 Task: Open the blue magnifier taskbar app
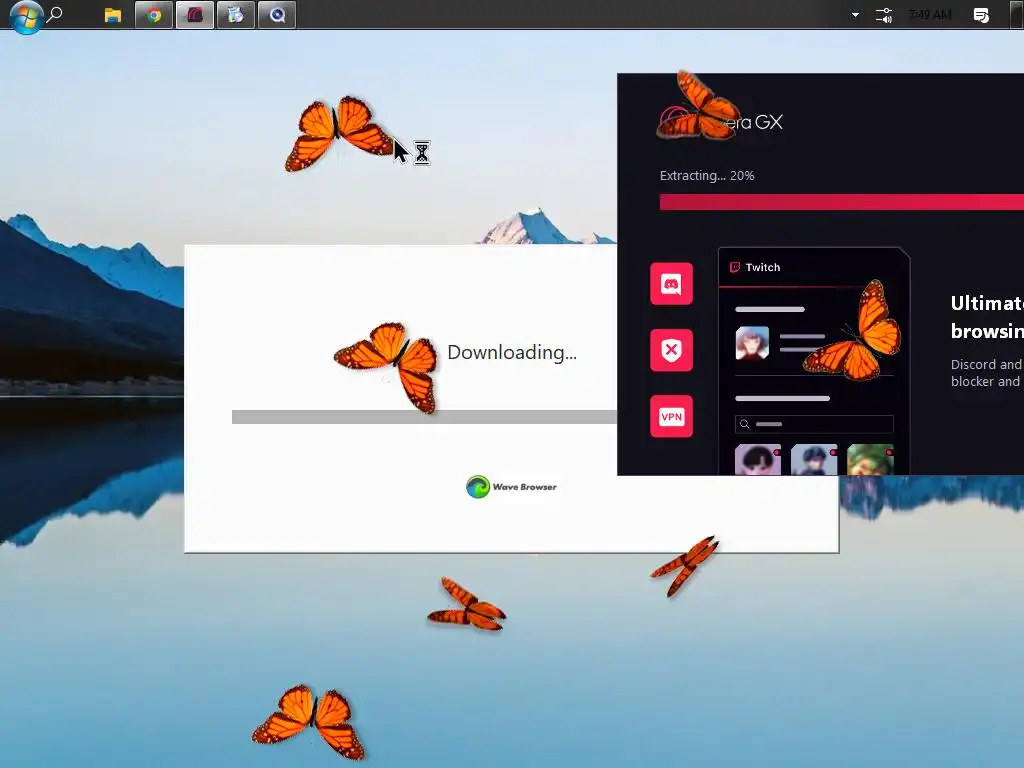(x=277, y=14)
